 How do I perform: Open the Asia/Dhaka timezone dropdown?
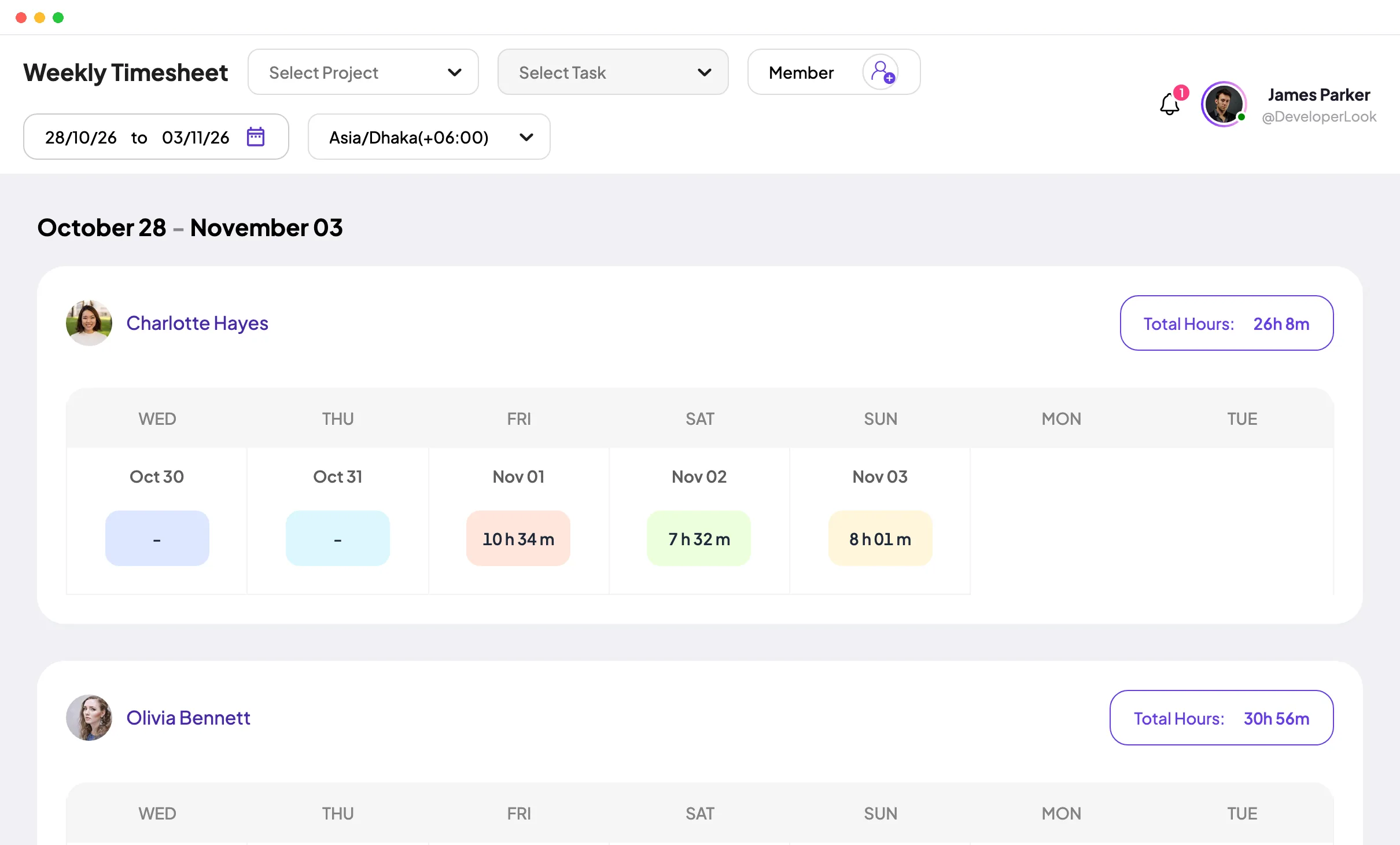point(429,137)
